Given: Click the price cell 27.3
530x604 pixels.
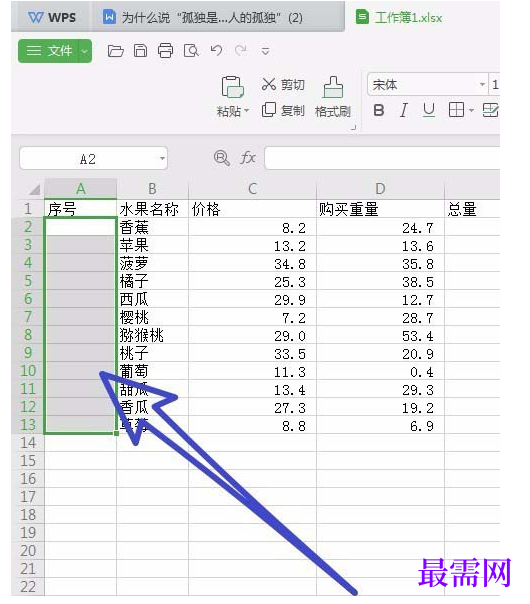Looking at the screenshot, I should pos(252,407).
